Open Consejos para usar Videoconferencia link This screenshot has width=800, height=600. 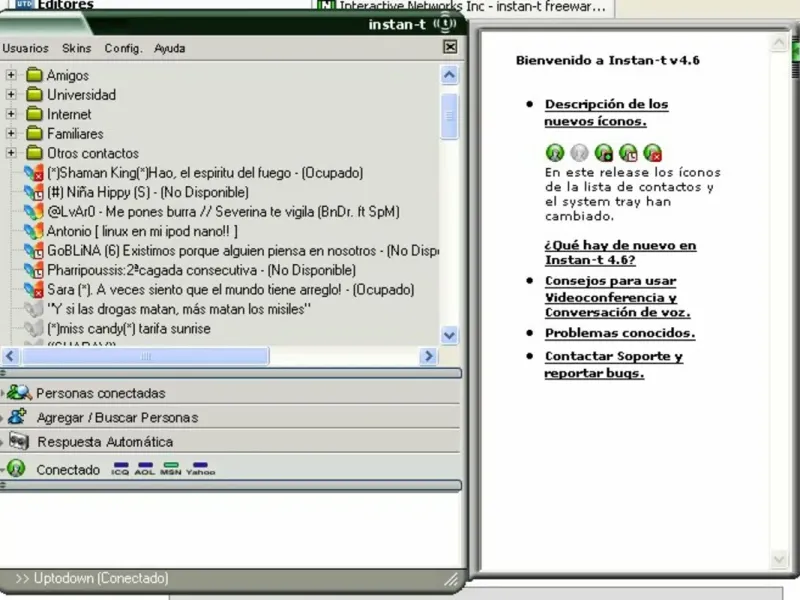tap(617, 296)
